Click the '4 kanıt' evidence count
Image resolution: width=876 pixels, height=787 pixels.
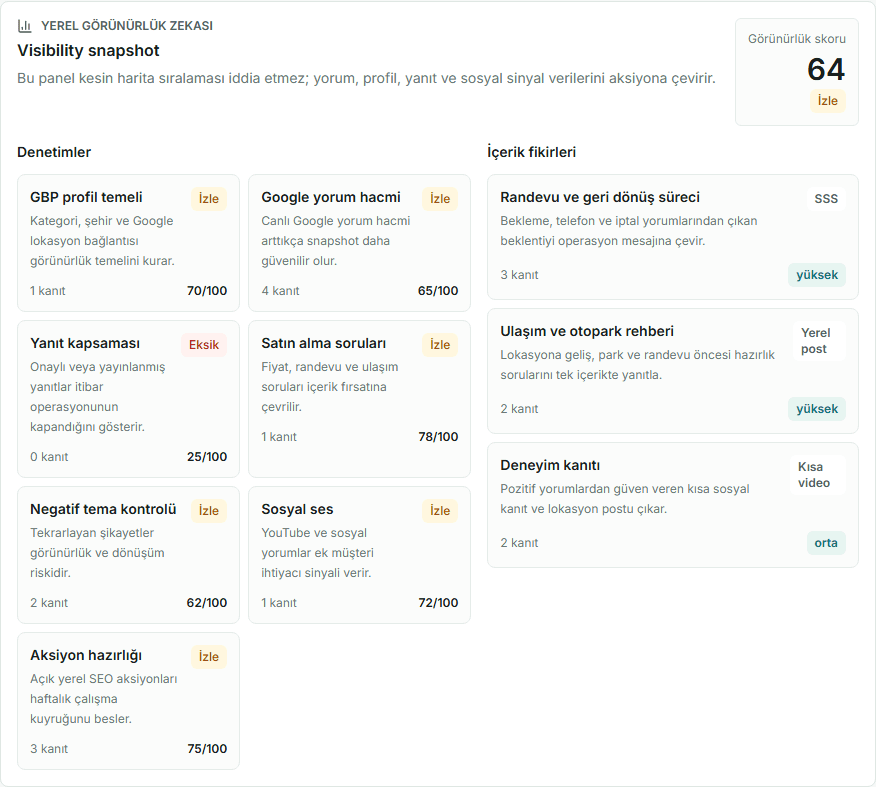(280, 291)
